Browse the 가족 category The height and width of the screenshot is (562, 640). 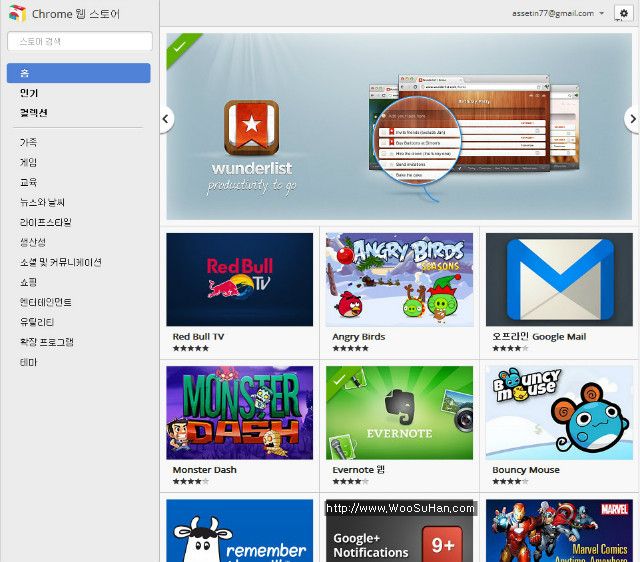coord(29,142)
